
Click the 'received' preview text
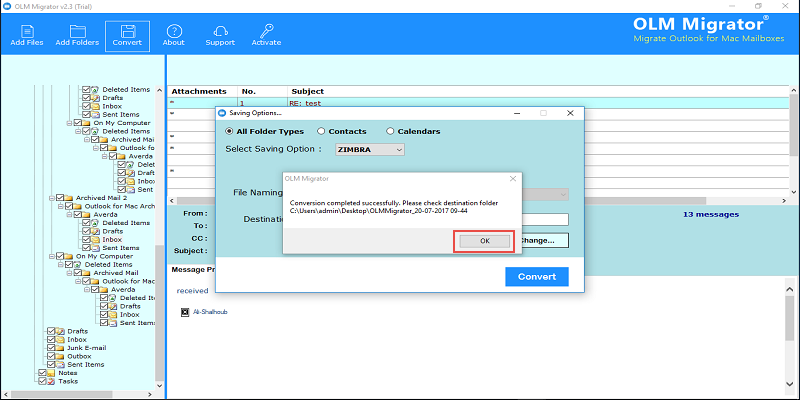click(192, 291)
